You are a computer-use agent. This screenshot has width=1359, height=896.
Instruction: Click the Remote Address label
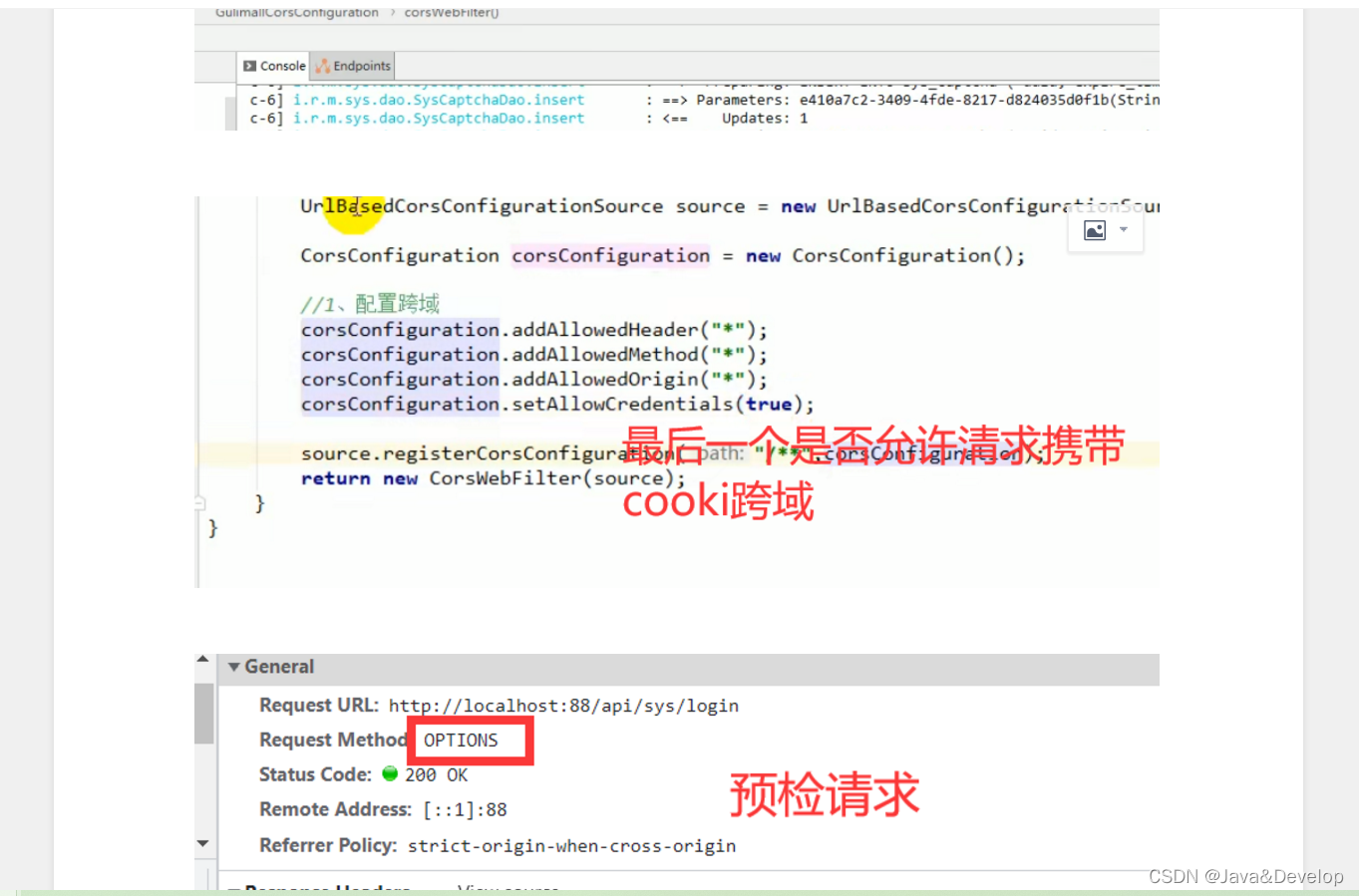(335, 810)
